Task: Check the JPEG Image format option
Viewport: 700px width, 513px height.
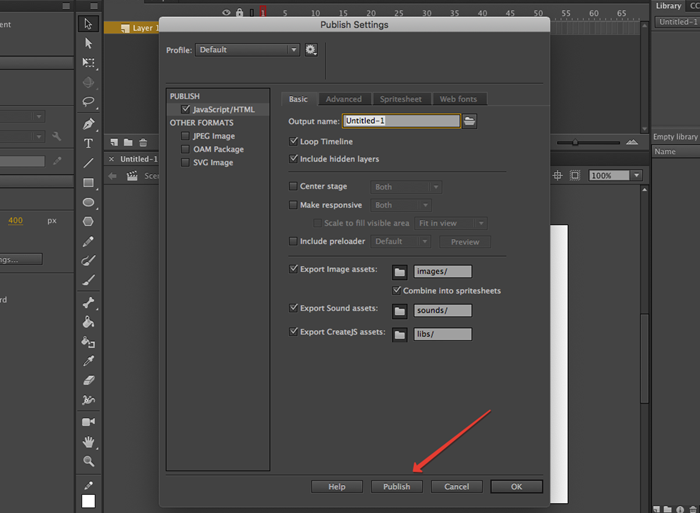Action: [185, 136]
